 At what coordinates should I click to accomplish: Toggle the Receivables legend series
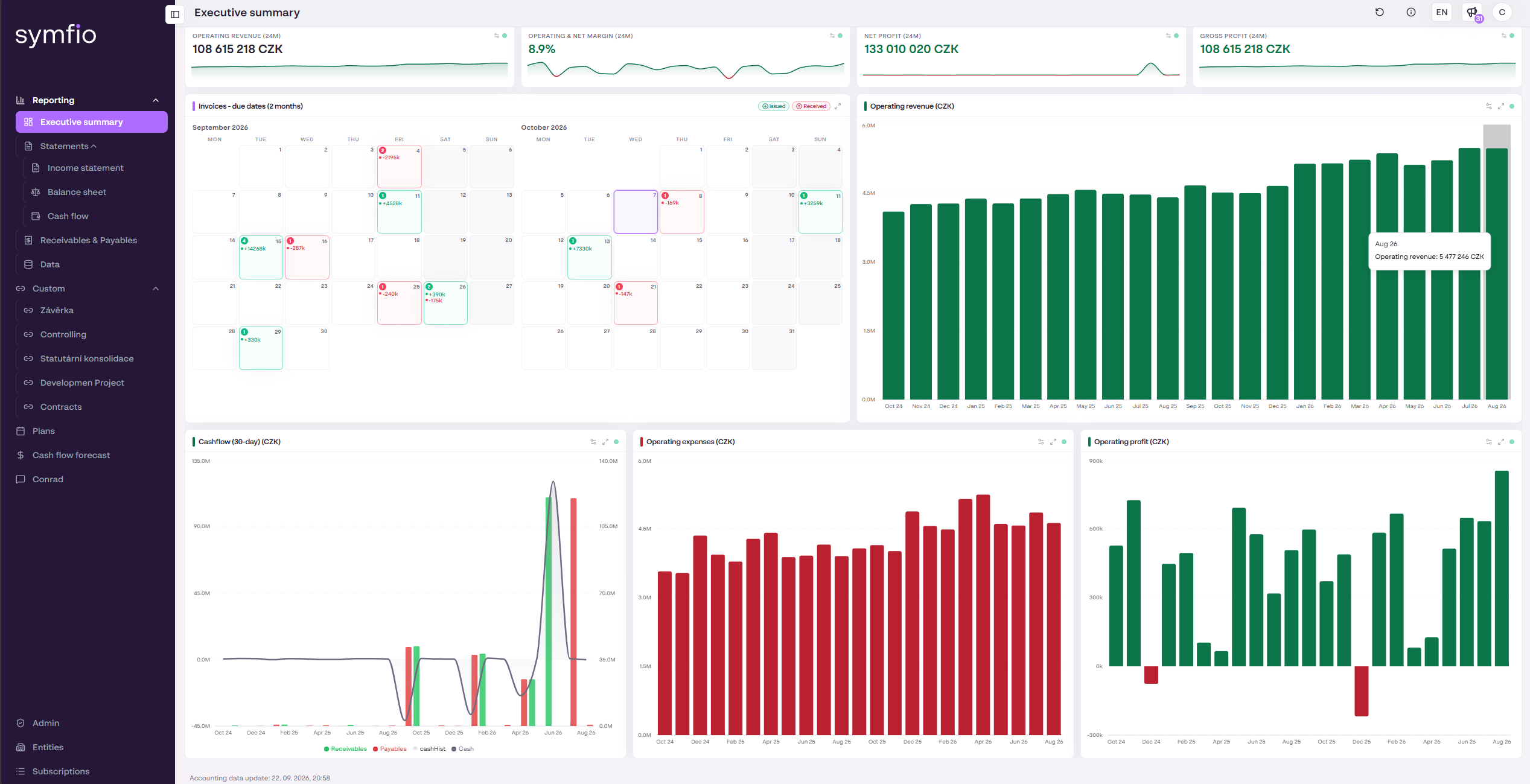[345, 749]
